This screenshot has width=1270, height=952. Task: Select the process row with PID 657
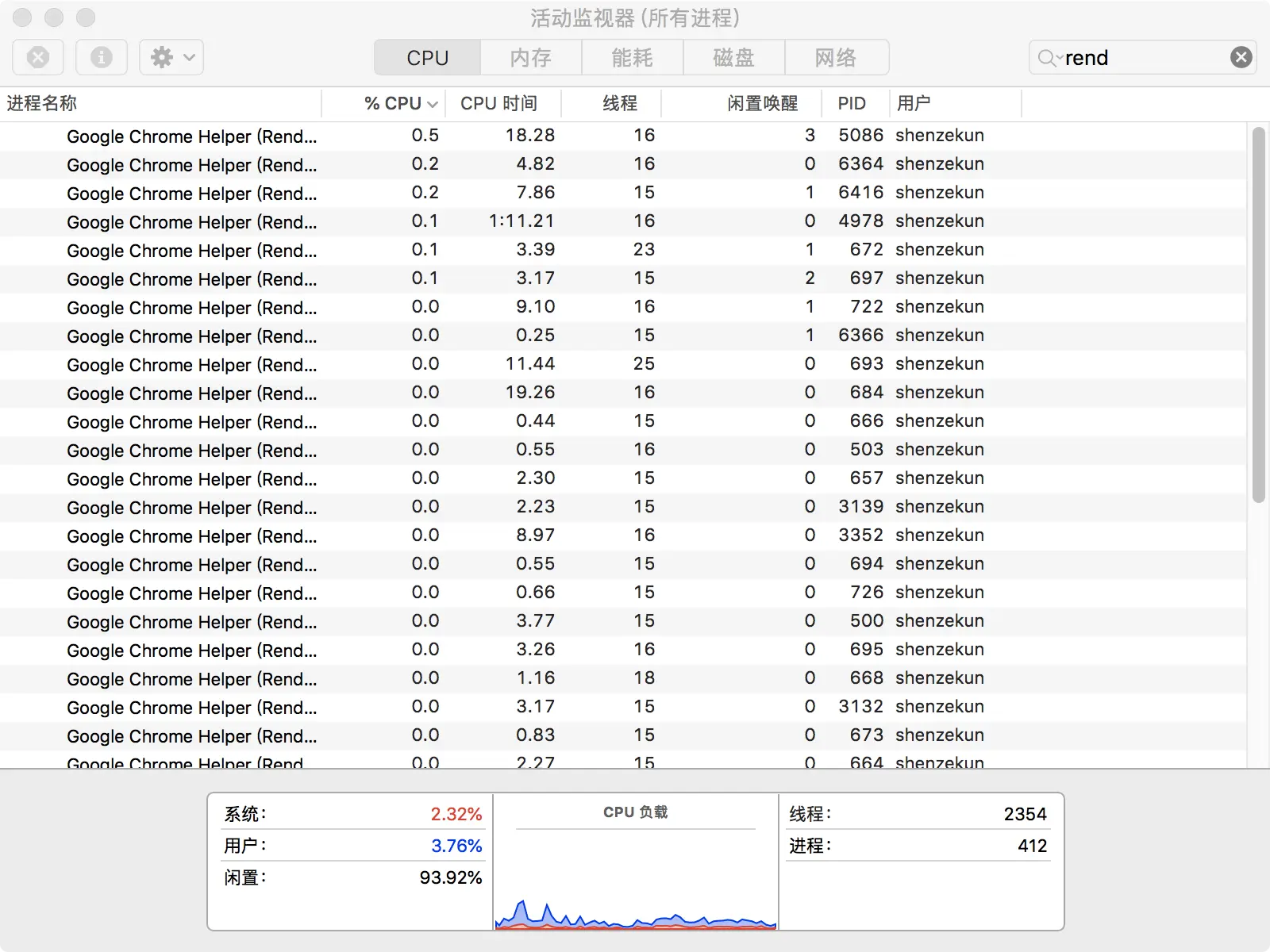point(623,478)
